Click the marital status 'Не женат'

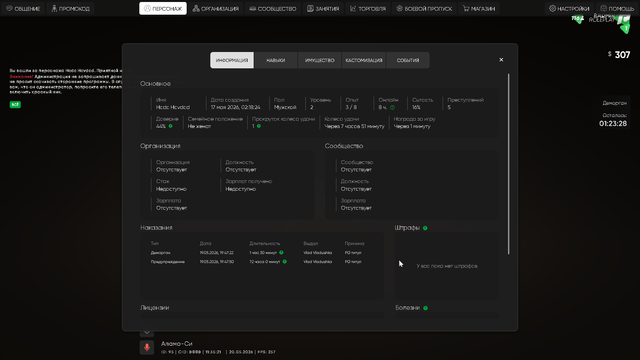pos(199,126)
